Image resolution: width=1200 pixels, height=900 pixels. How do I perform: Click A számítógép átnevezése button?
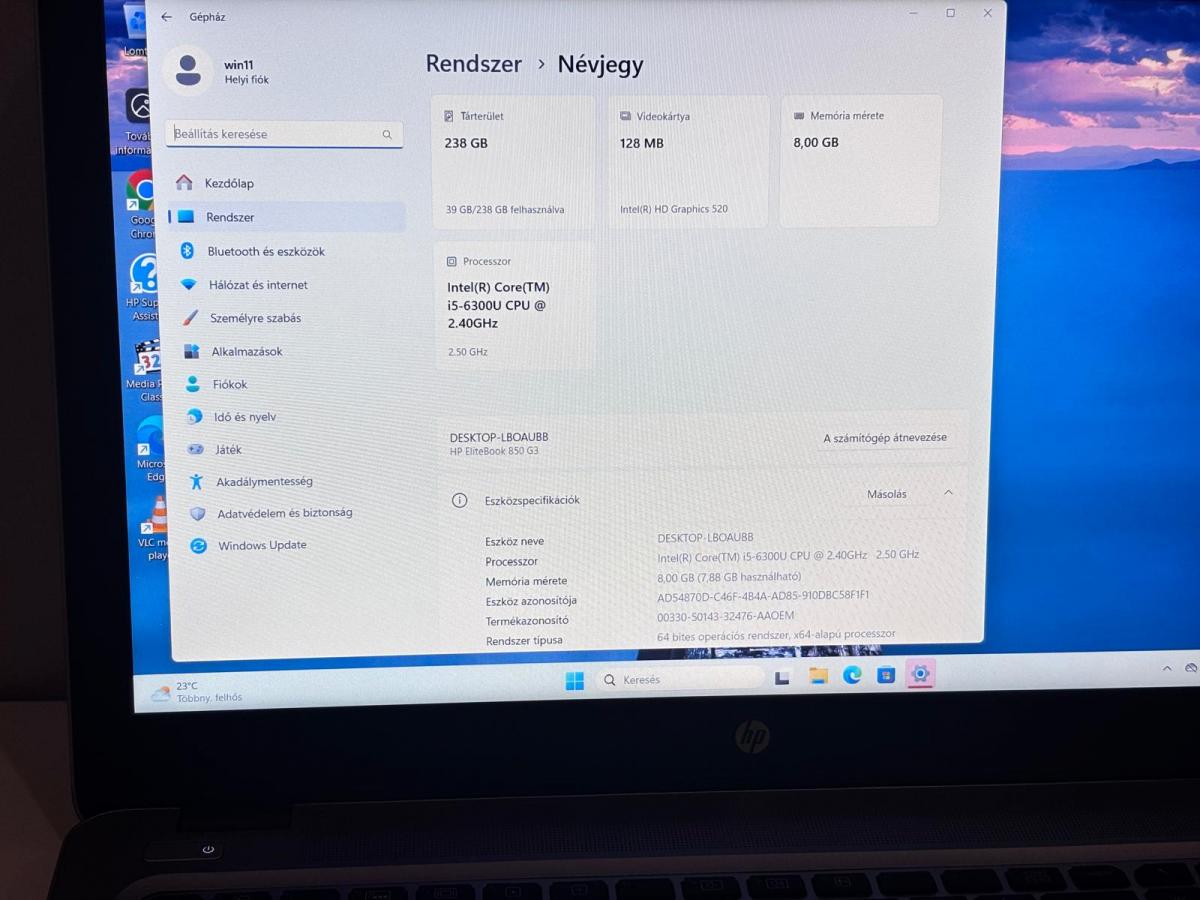click(x=885, y=438)
